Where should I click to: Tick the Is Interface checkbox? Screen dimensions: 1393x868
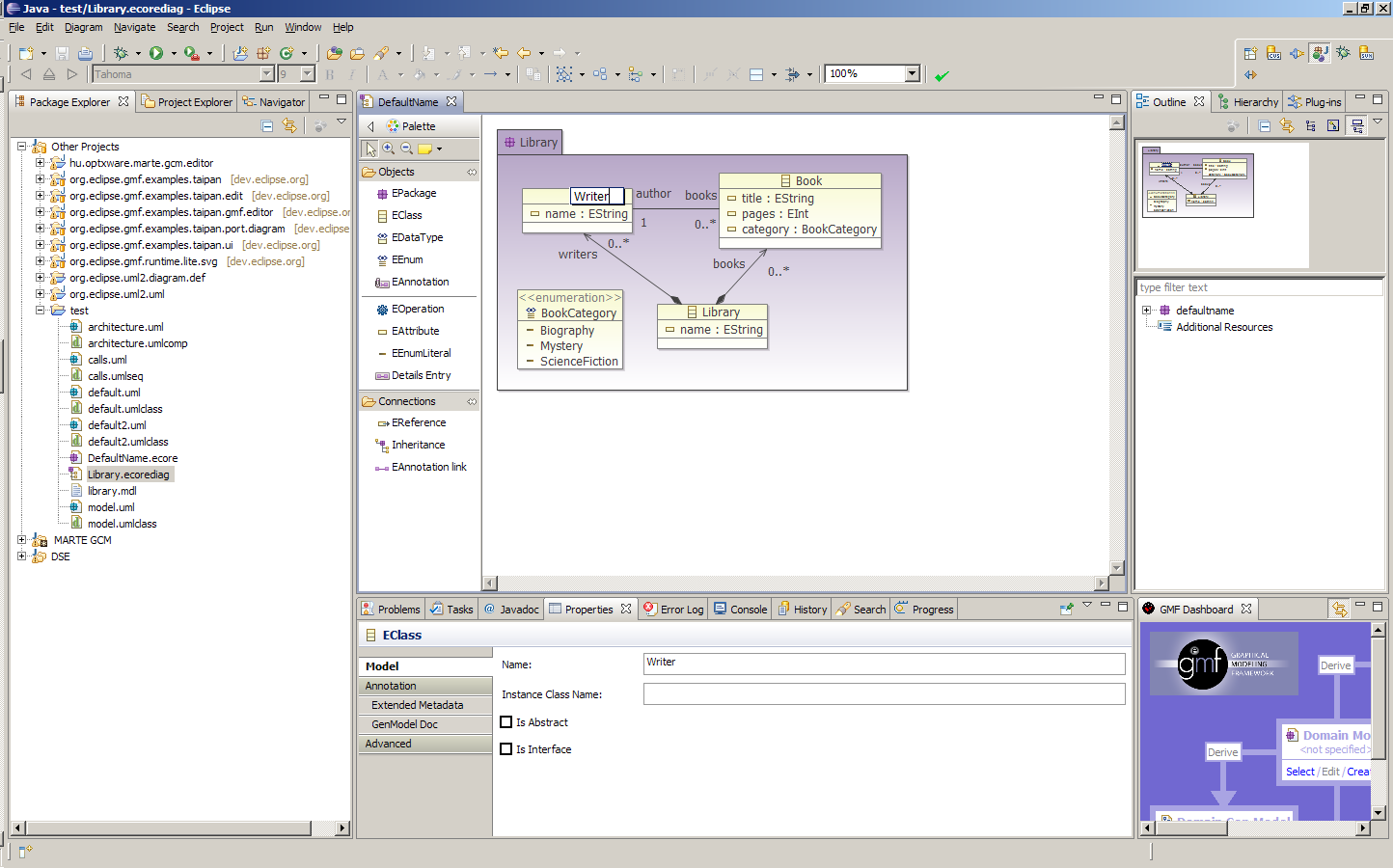(x=506, y=748)
